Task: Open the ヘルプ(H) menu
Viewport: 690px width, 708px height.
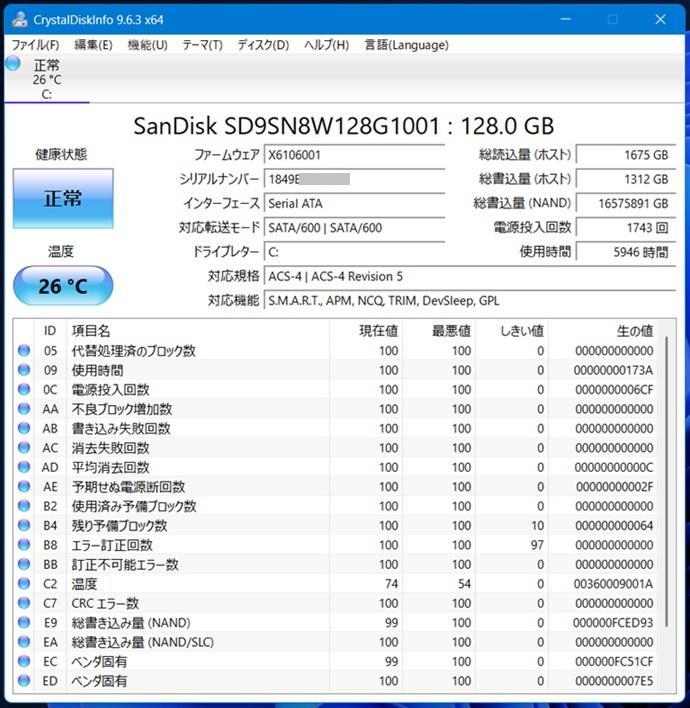Action: pyautogui.click(x=326, y=45)
